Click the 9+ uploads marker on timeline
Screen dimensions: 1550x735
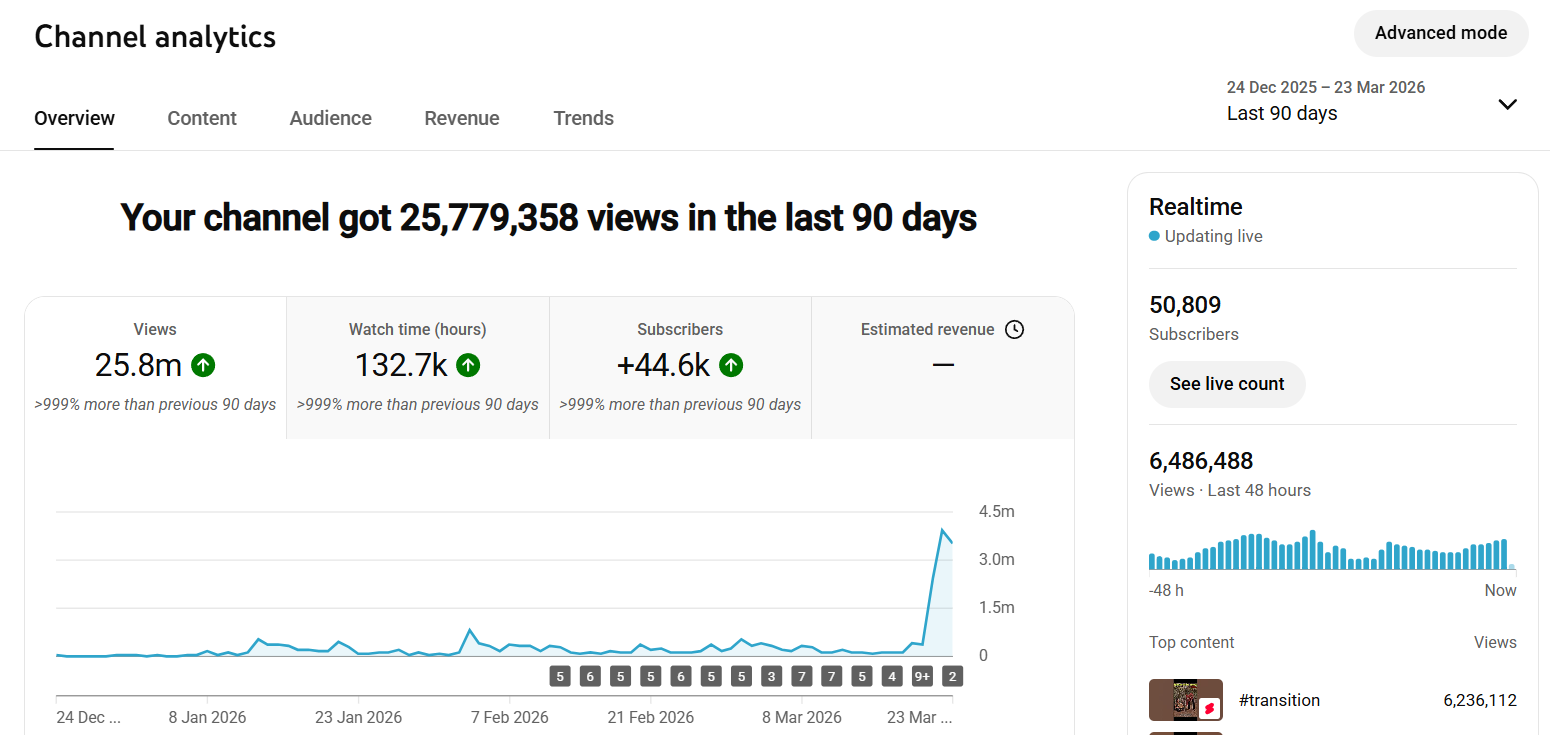[922, 677]
